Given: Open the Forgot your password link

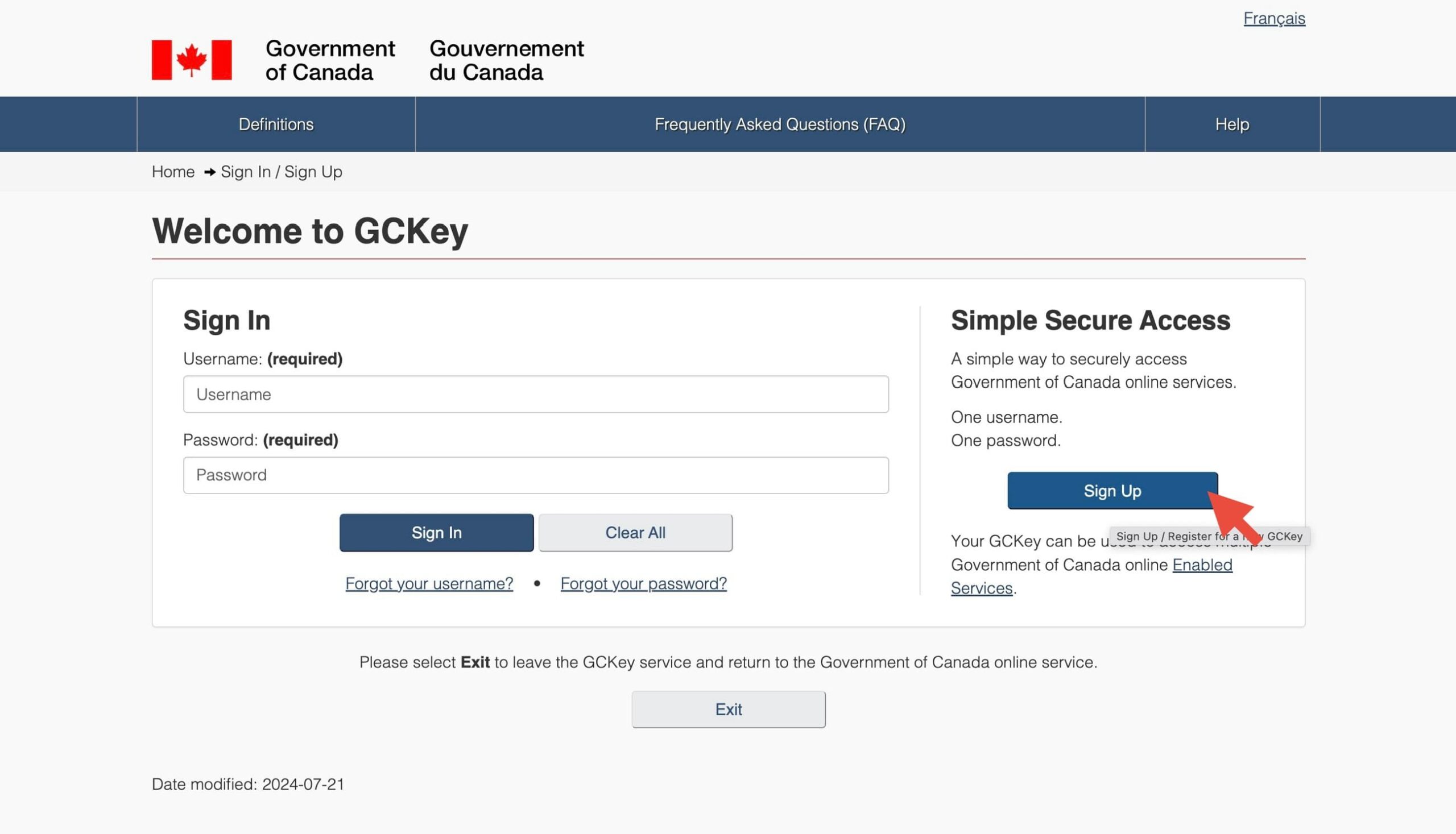Looking at the screenshot, I should (x=643, y=583).
